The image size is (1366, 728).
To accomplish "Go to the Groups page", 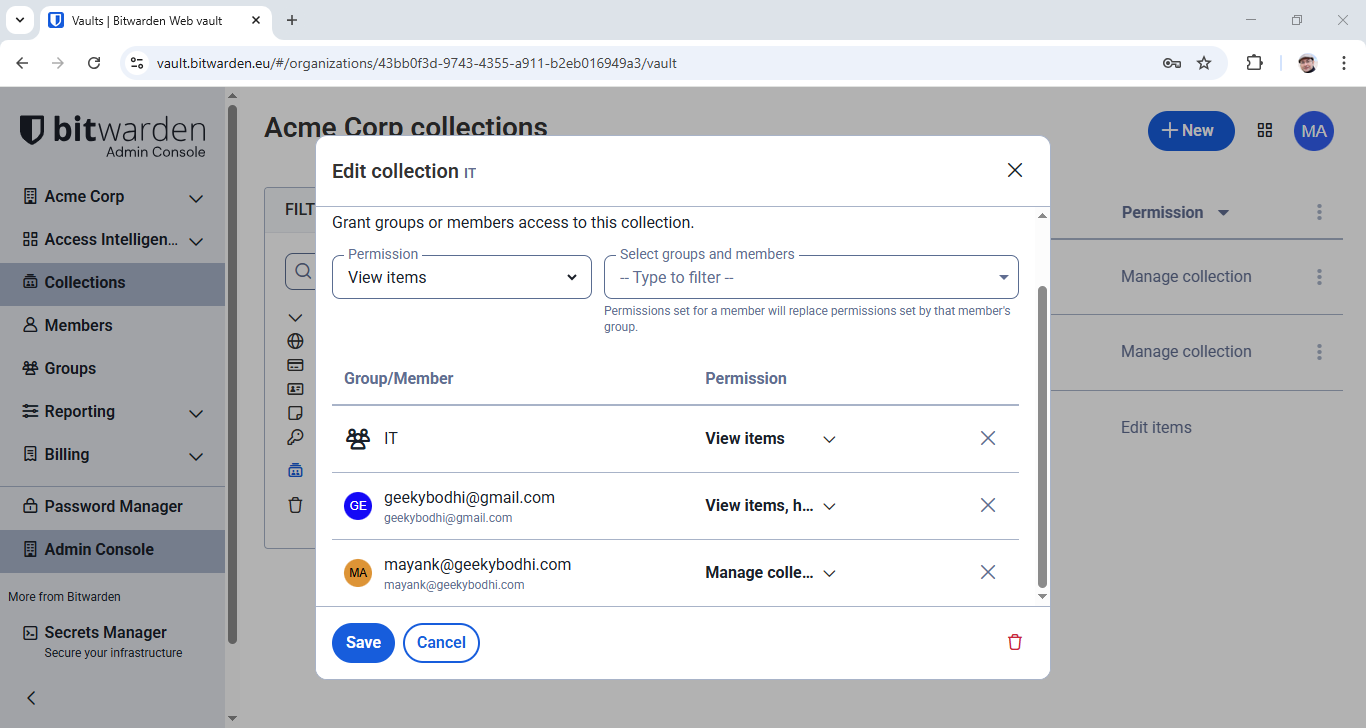I will click(x=113, y=369).
